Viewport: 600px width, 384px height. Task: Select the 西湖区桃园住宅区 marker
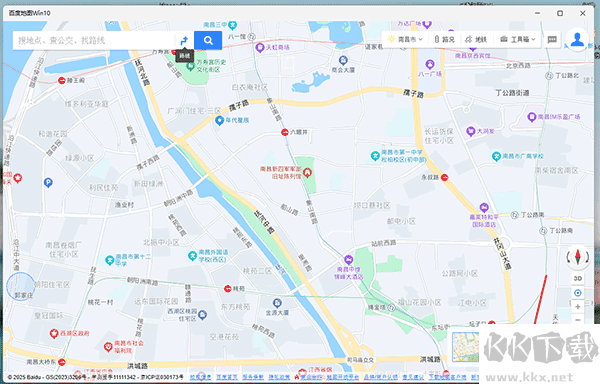pyautogui.click(x=202, y=315)
